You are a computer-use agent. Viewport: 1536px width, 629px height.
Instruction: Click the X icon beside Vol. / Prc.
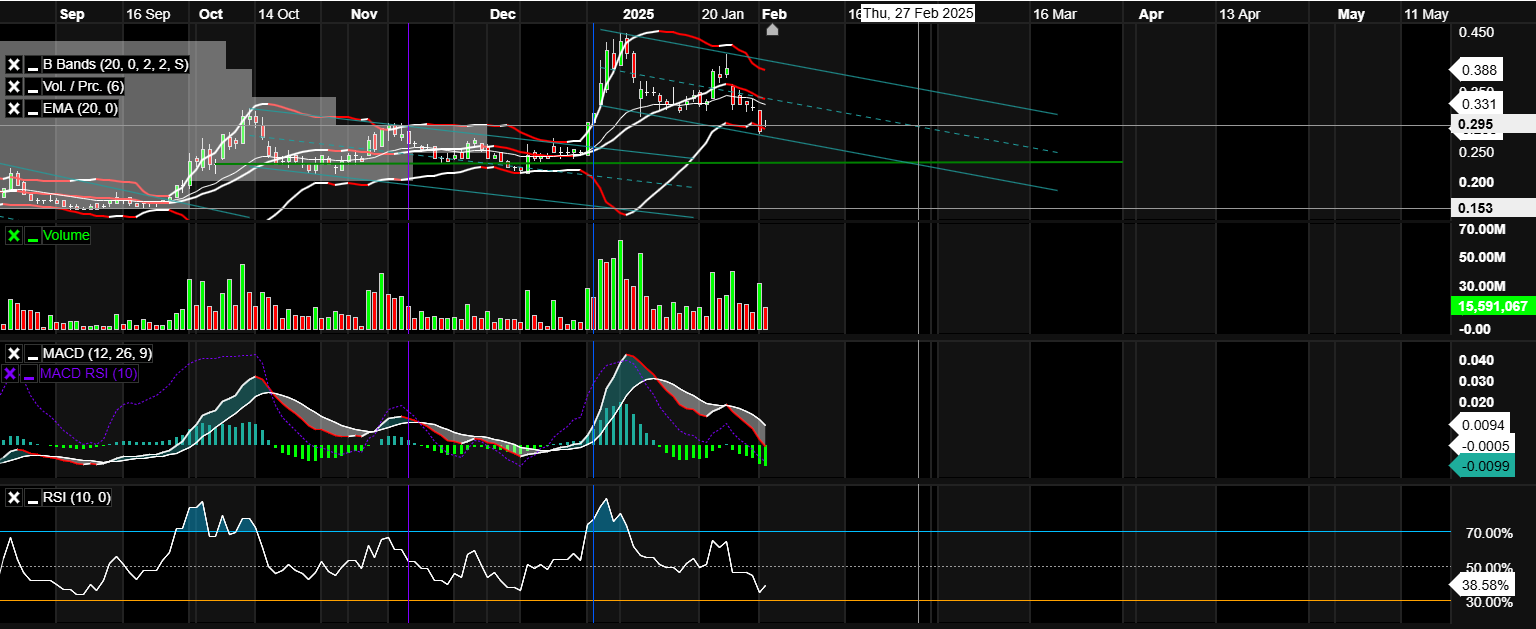click(14, 87)
